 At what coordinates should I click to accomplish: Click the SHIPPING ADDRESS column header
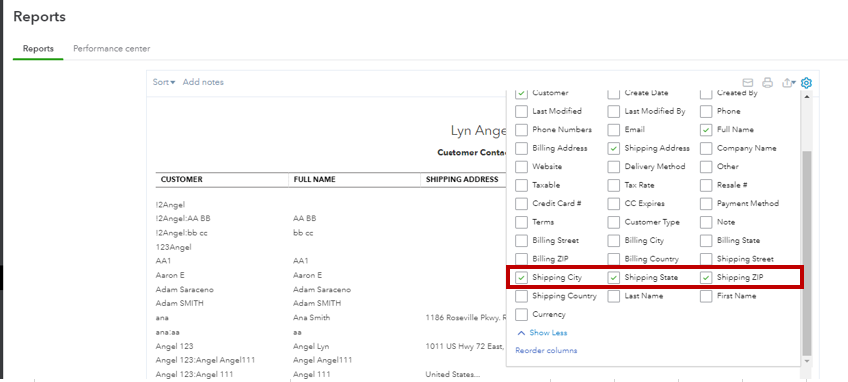462,180
